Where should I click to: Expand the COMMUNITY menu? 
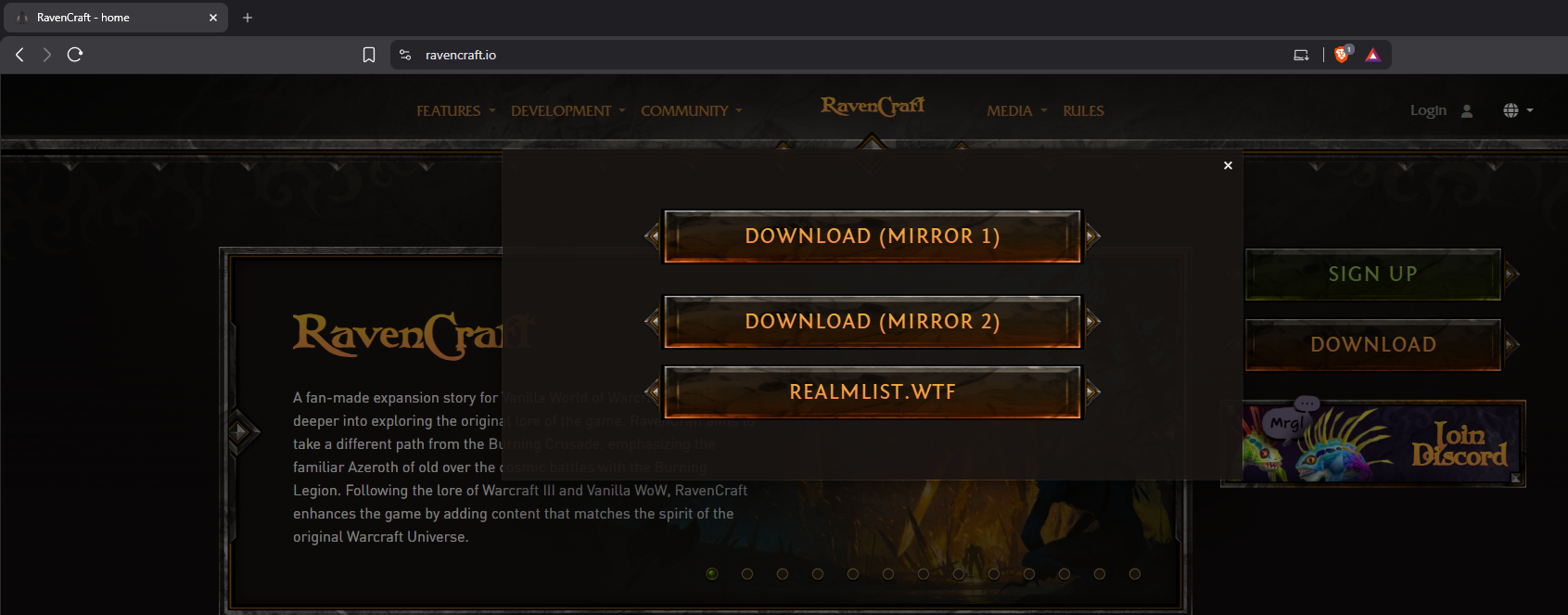tap(692, 110)
